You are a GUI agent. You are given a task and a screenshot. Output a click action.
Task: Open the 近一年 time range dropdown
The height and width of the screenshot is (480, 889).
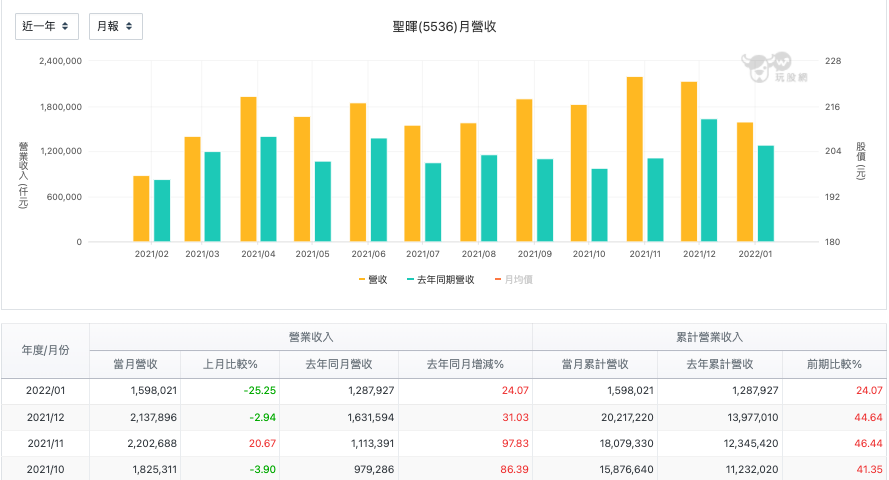coord(46,26)
